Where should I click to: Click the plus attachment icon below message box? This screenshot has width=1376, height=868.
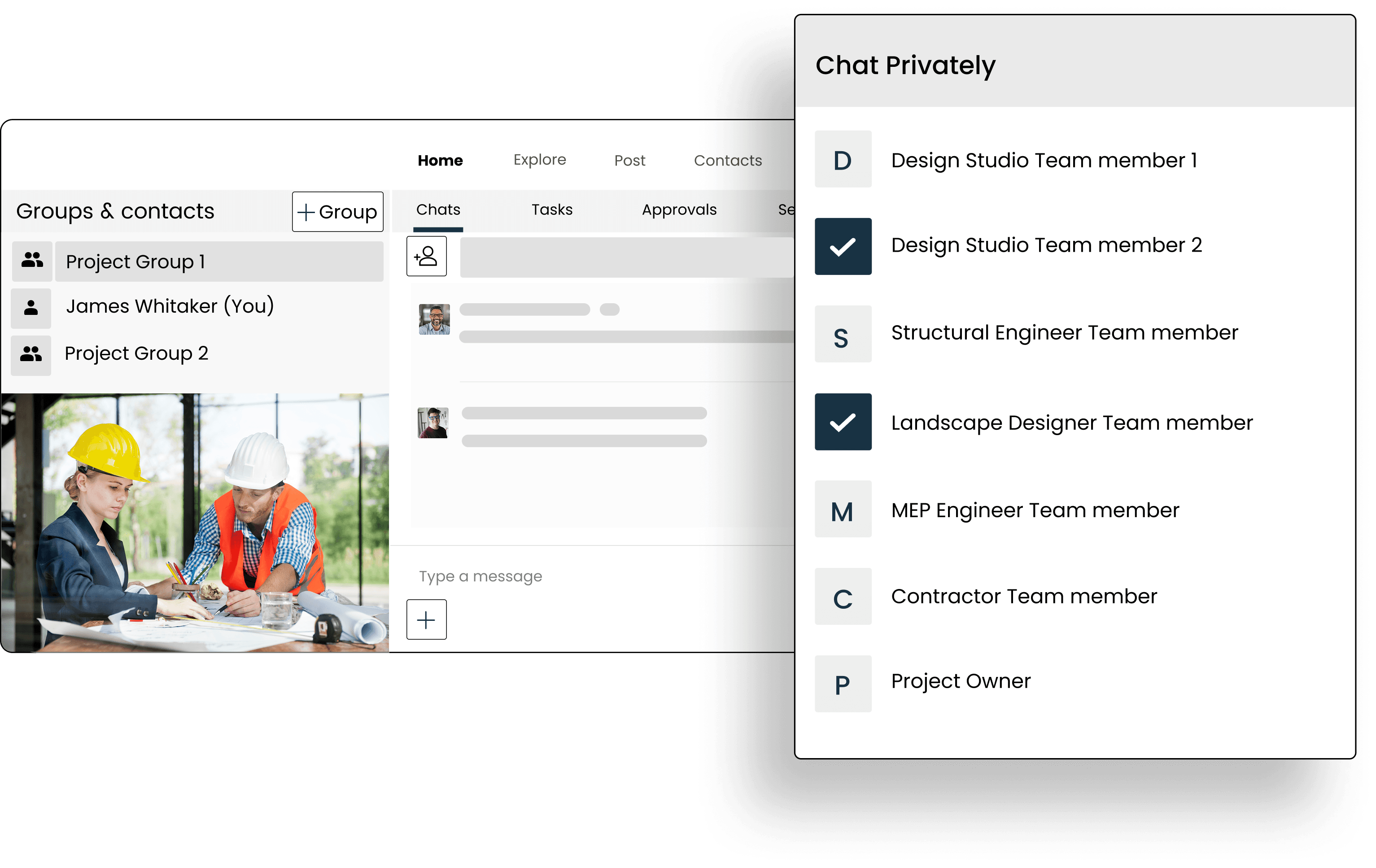(426, 619)
